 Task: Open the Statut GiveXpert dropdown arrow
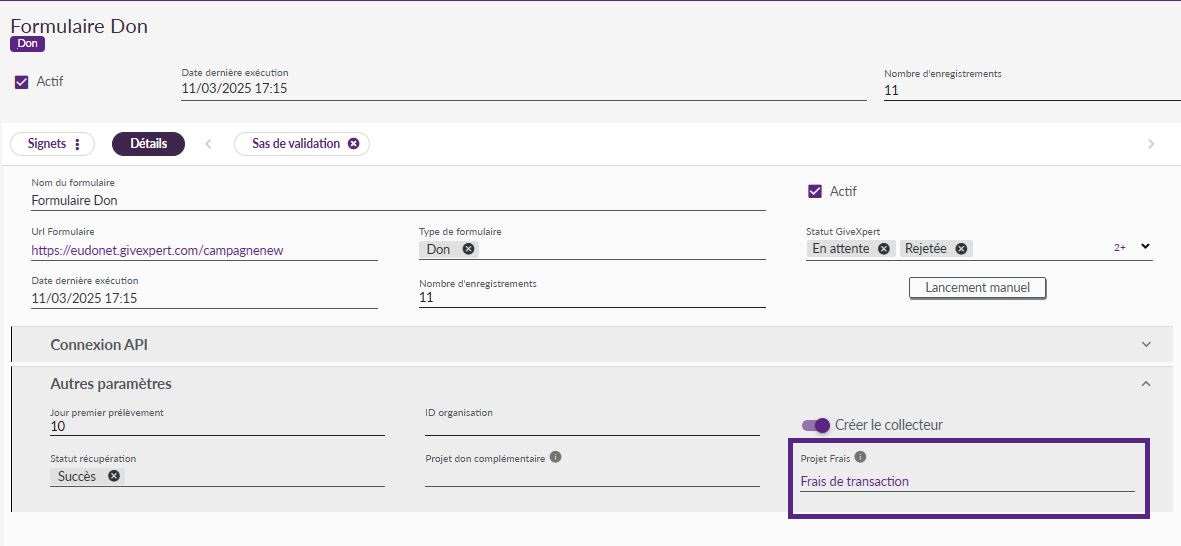click(x=1146, y=246)
